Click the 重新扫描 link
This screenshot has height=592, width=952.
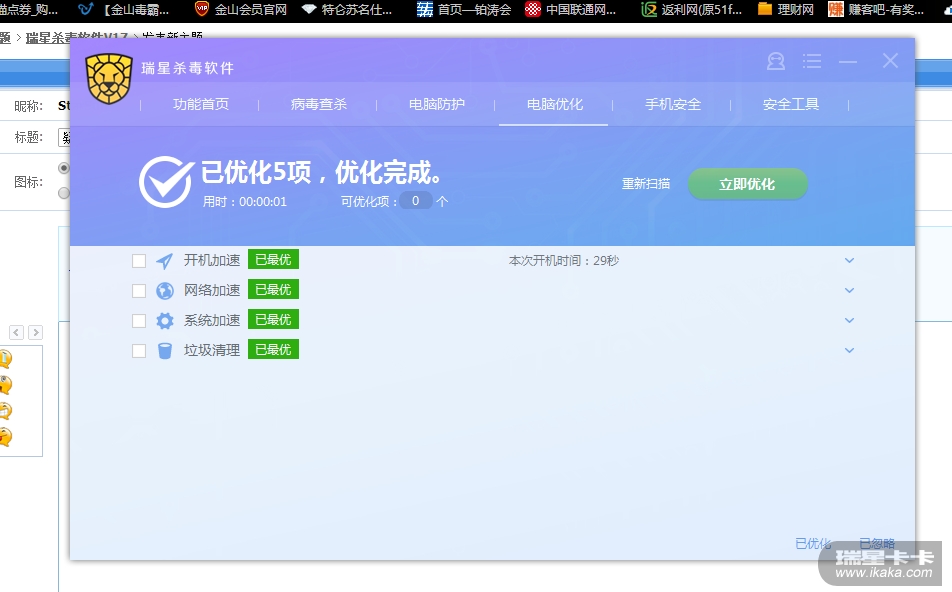click(x=646, y=183)
